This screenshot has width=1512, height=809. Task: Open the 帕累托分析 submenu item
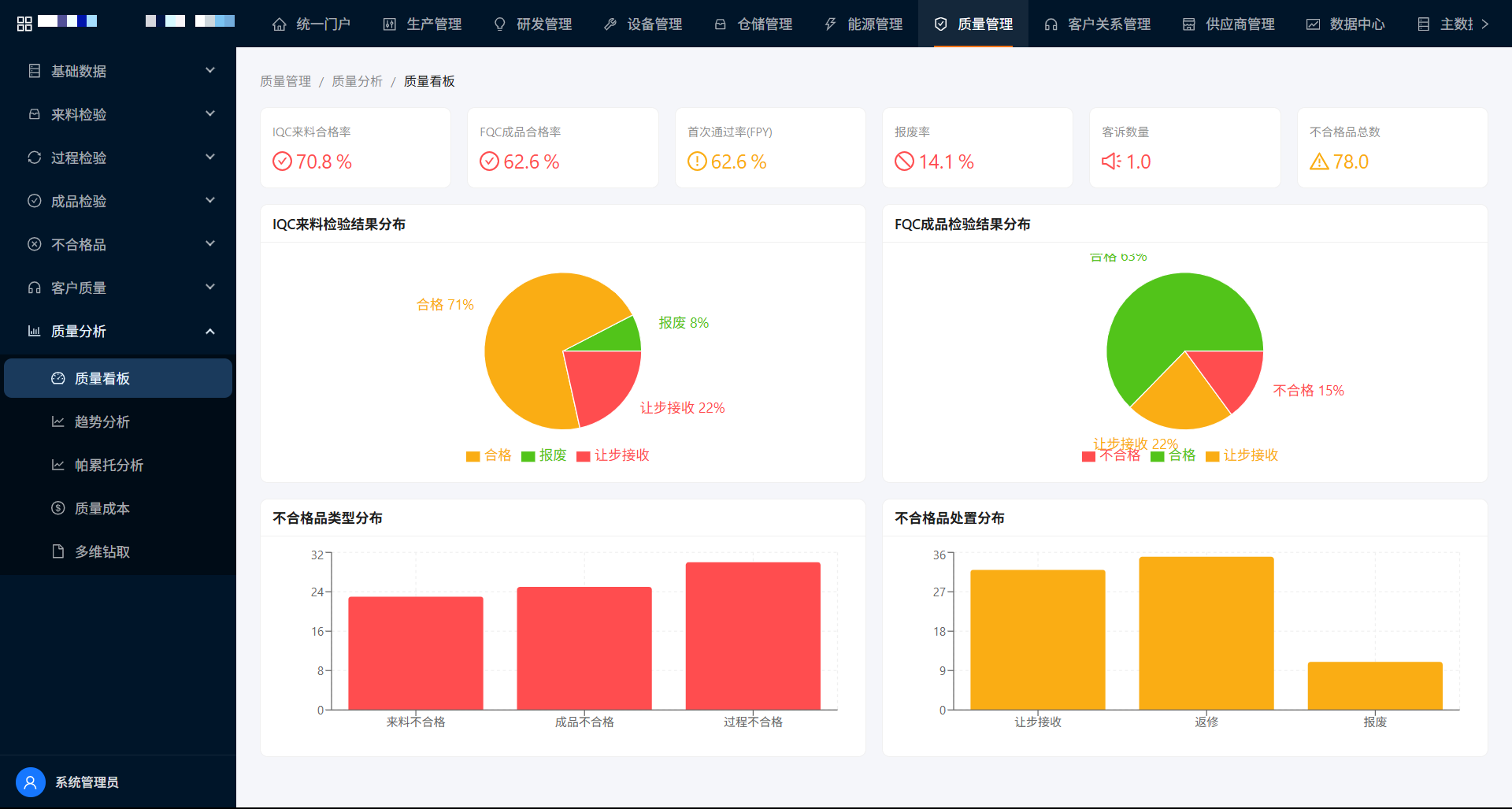pos(118,465)
